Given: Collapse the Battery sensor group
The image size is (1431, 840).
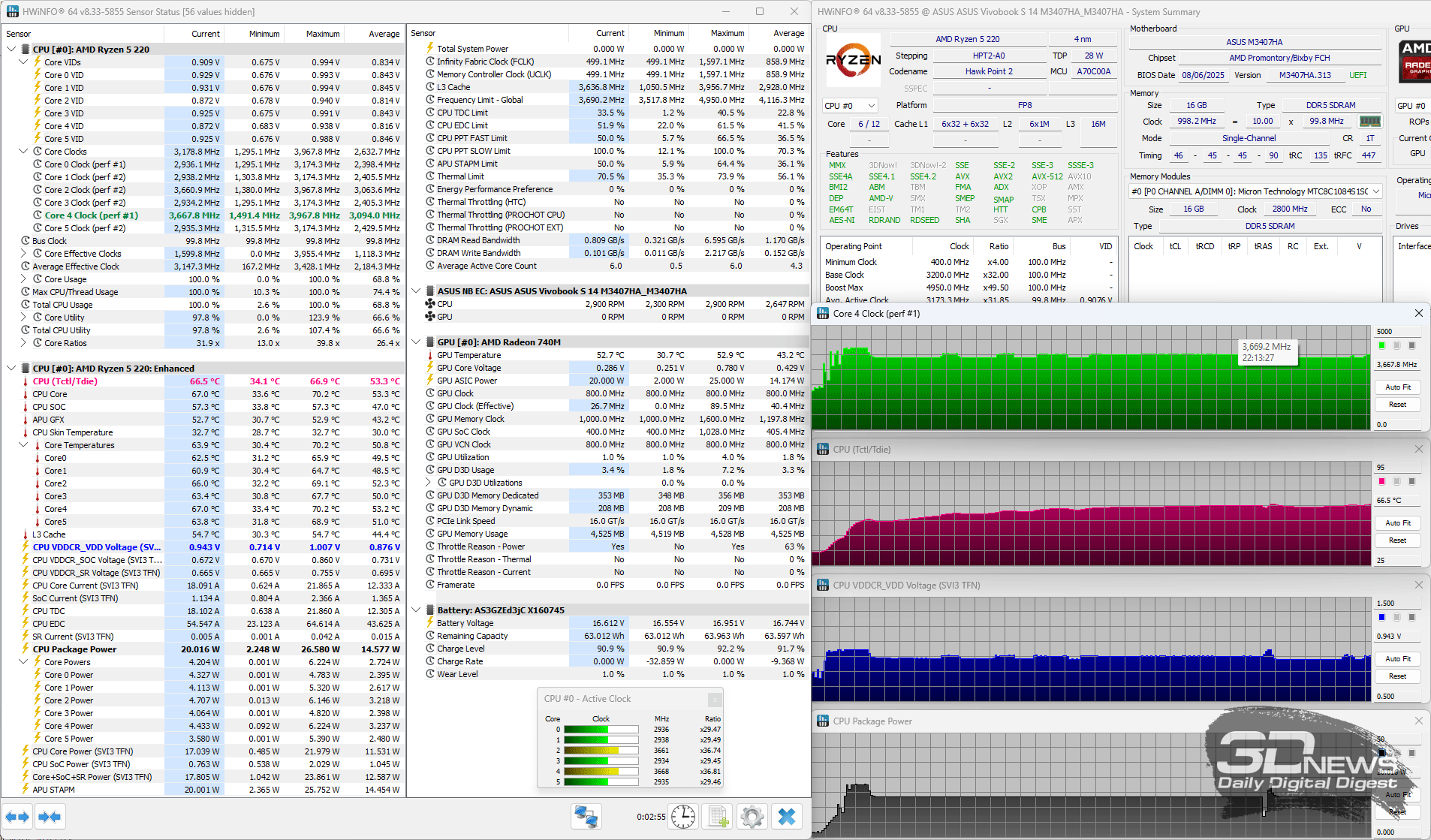Looking at the screenshot, I should click(x=417, y=610).
